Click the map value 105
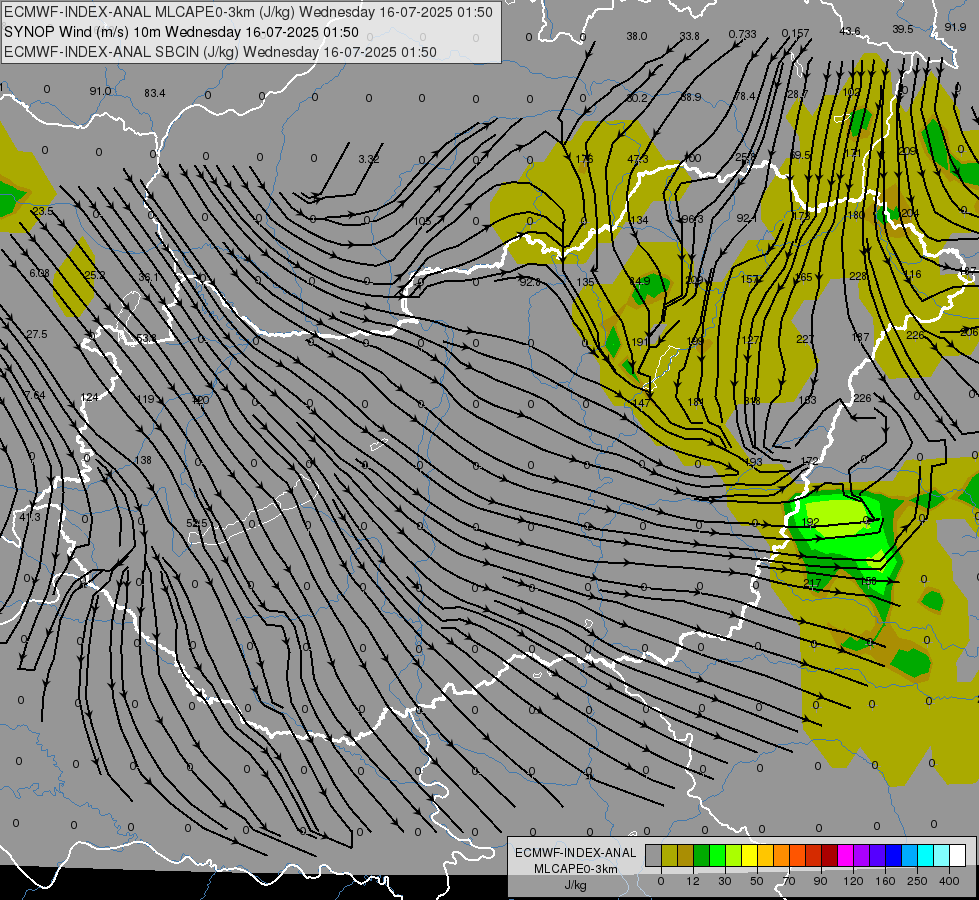The height and width of the screenshot is (900, 979). pos(422,221)
